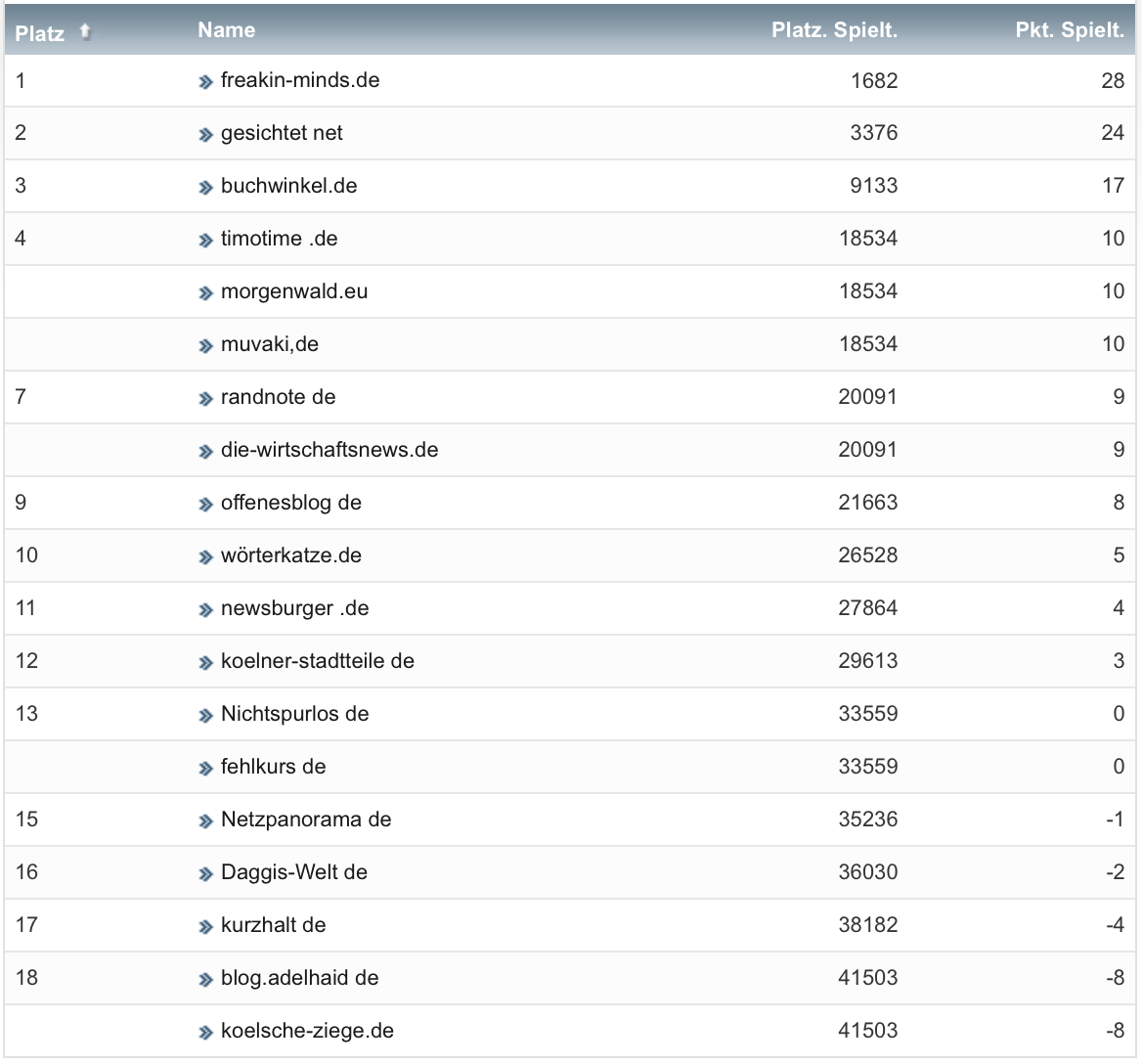Sort by Platz. Spielt. column header
The width and height of the screenshot is (1142, 1064).
[834, 30]
